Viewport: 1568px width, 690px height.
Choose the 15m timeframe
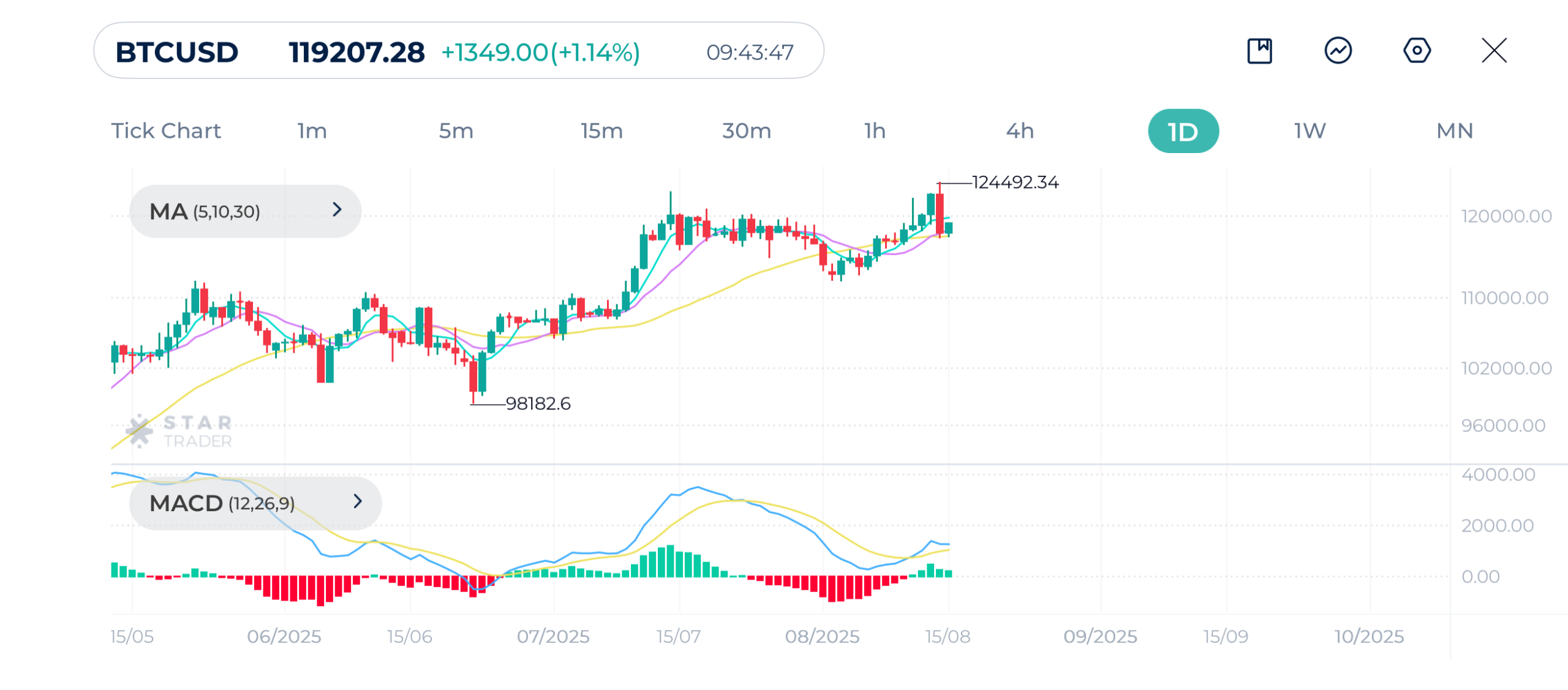tap(601, 131)
